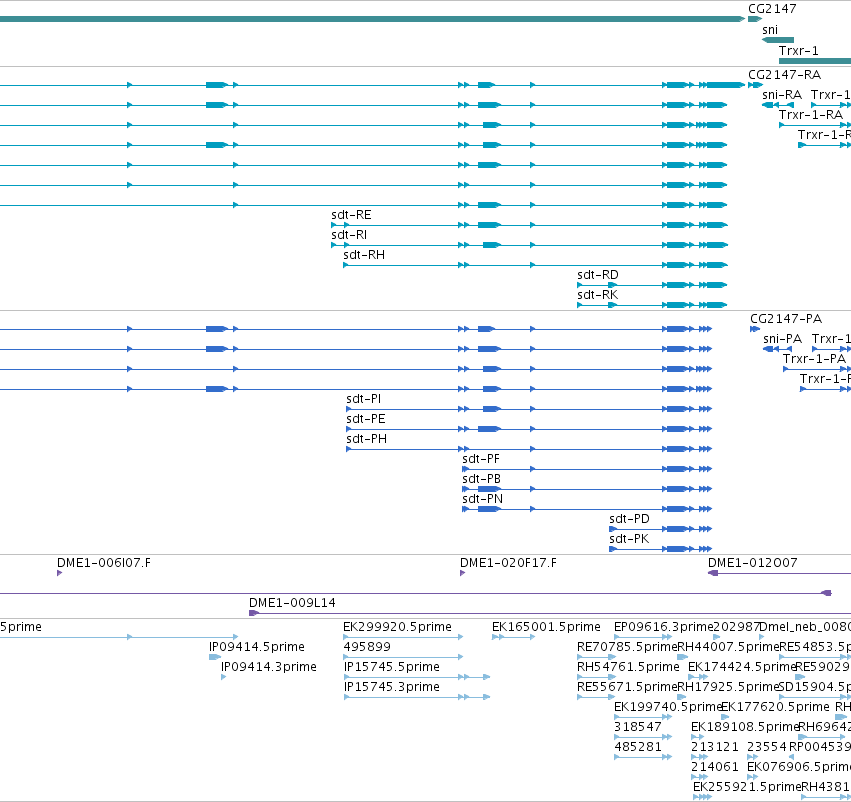Click the 202987 feature label
851x802 pixels.
coord(736,627)
